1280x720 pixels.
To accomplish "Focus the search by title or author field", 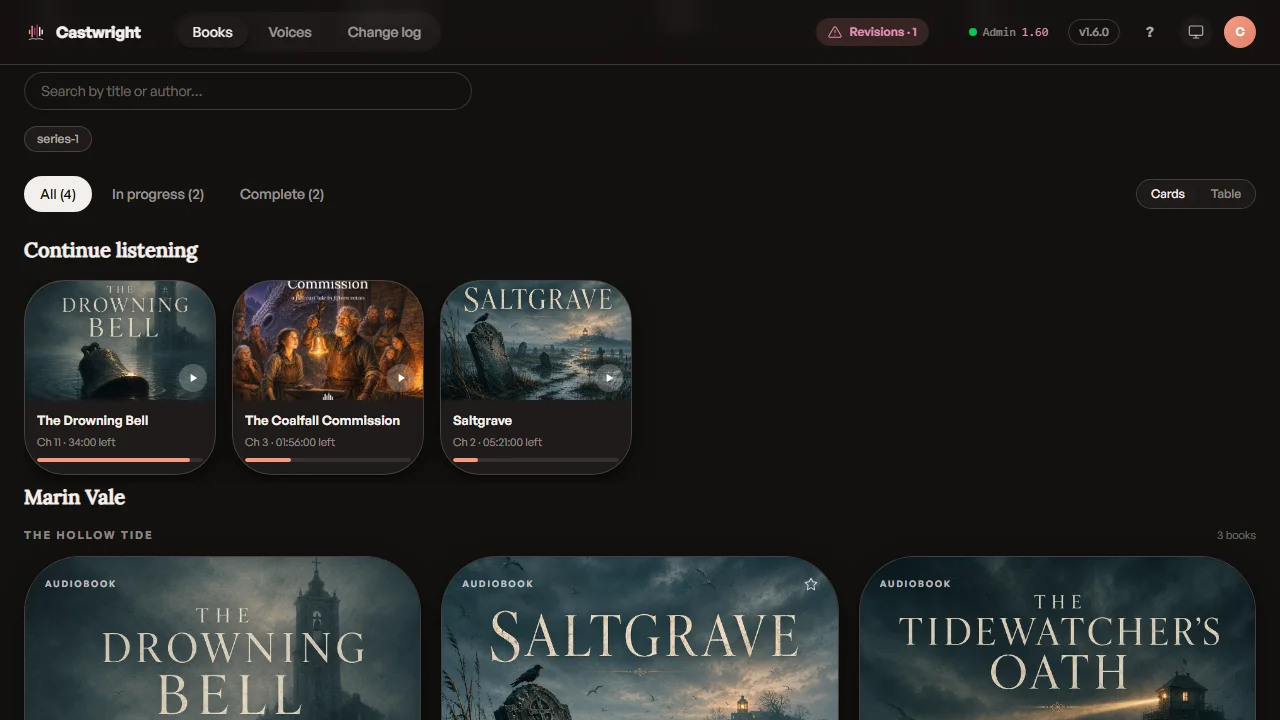I will pyautogui.click(x=248, y=91).
